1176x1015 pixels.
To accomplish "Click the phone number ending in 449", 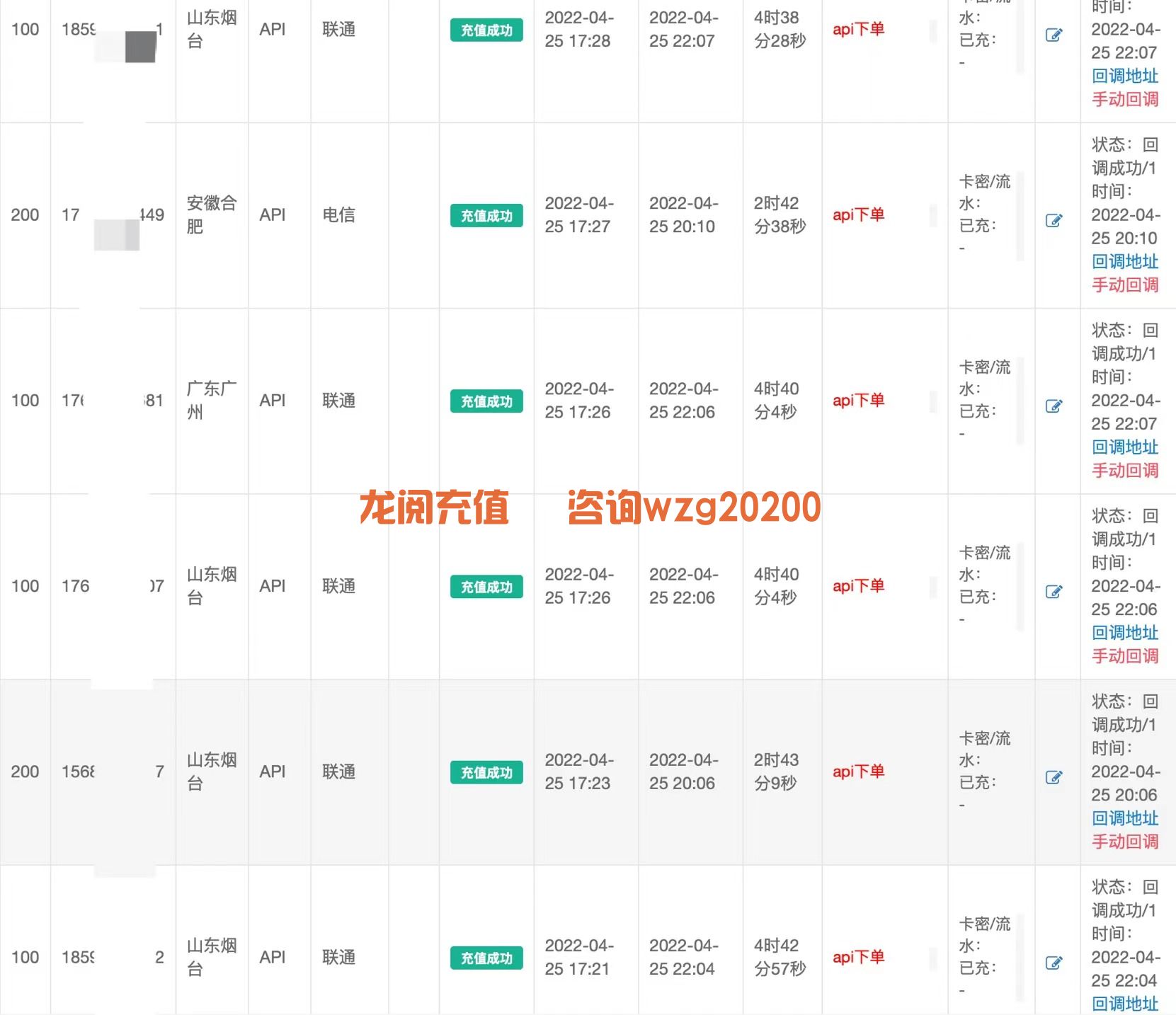I will point(113,214).
